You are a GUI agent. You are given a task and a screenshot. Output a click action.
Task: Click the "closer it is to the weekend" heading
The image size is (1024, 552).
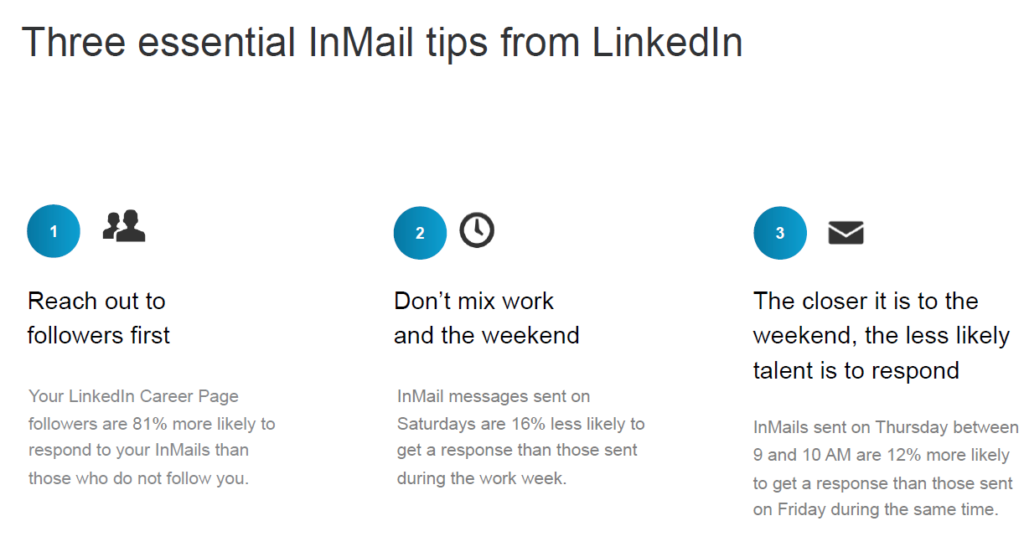tap(880, 335)
